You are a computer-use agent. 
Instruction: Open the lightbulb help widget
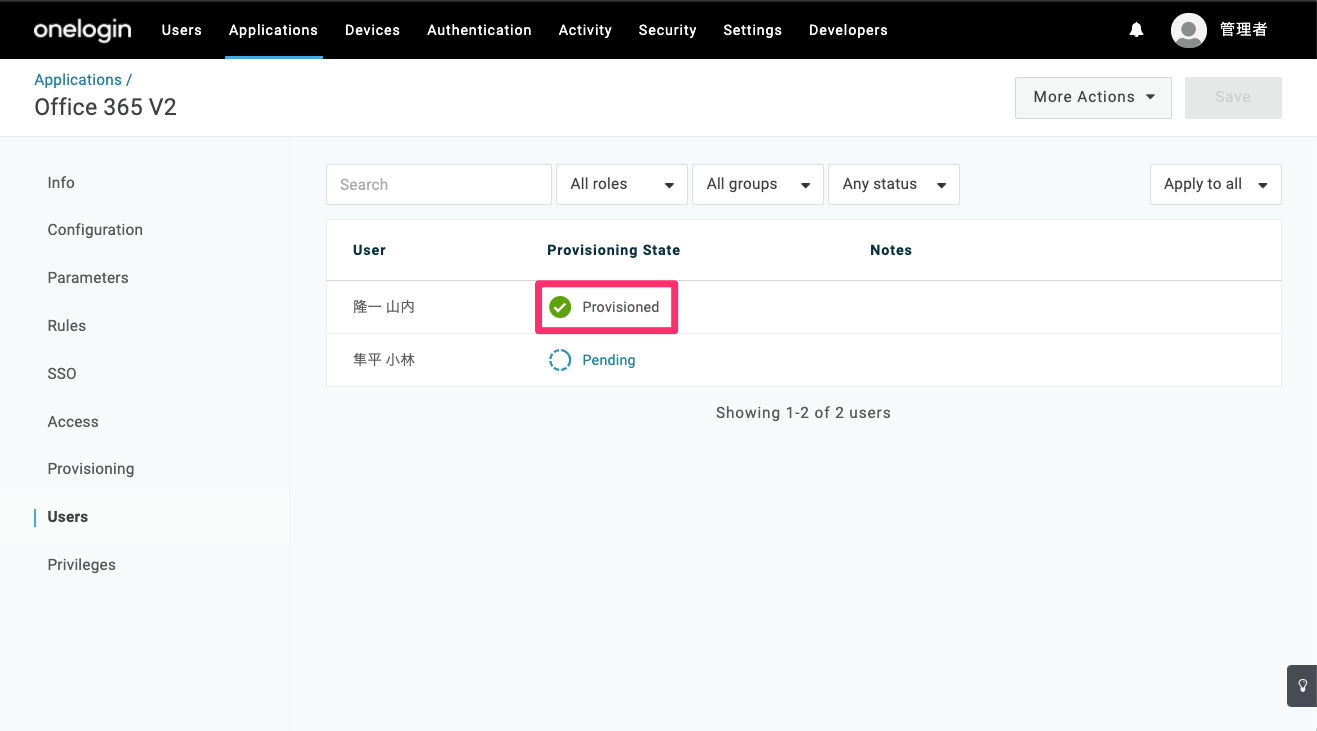click(1302, 686)
